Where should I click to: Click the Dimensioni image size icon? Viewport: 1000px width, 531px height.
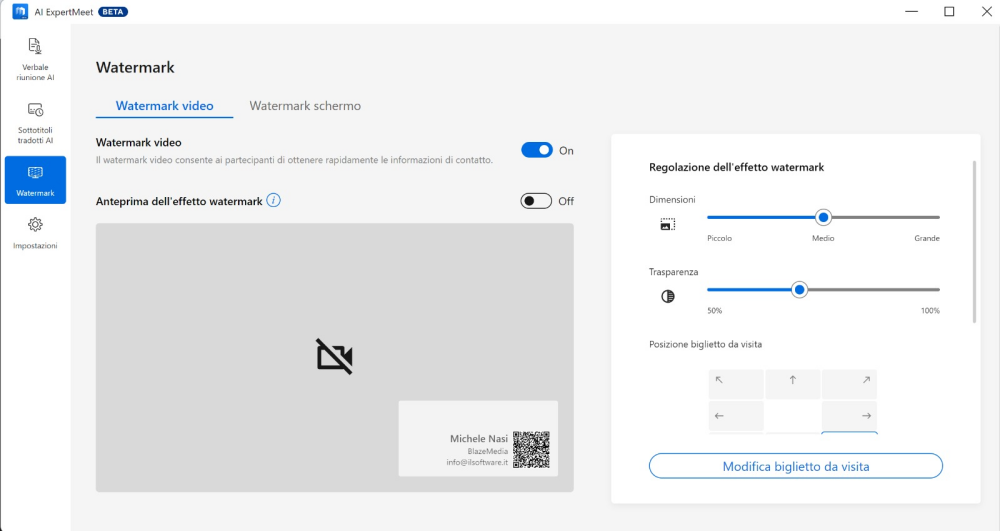pyautogui.click(x=668, y=224)
